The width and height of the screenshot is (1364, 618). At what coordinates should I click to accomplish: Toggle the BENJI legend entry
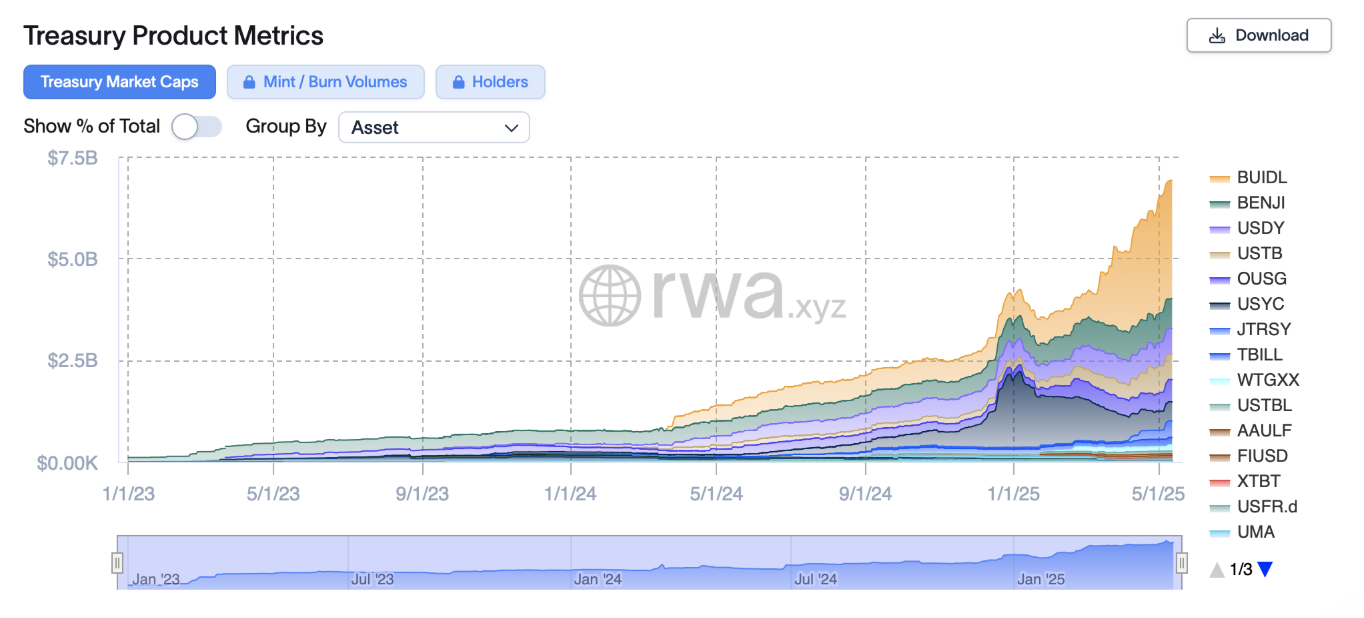pos(1247,202)
